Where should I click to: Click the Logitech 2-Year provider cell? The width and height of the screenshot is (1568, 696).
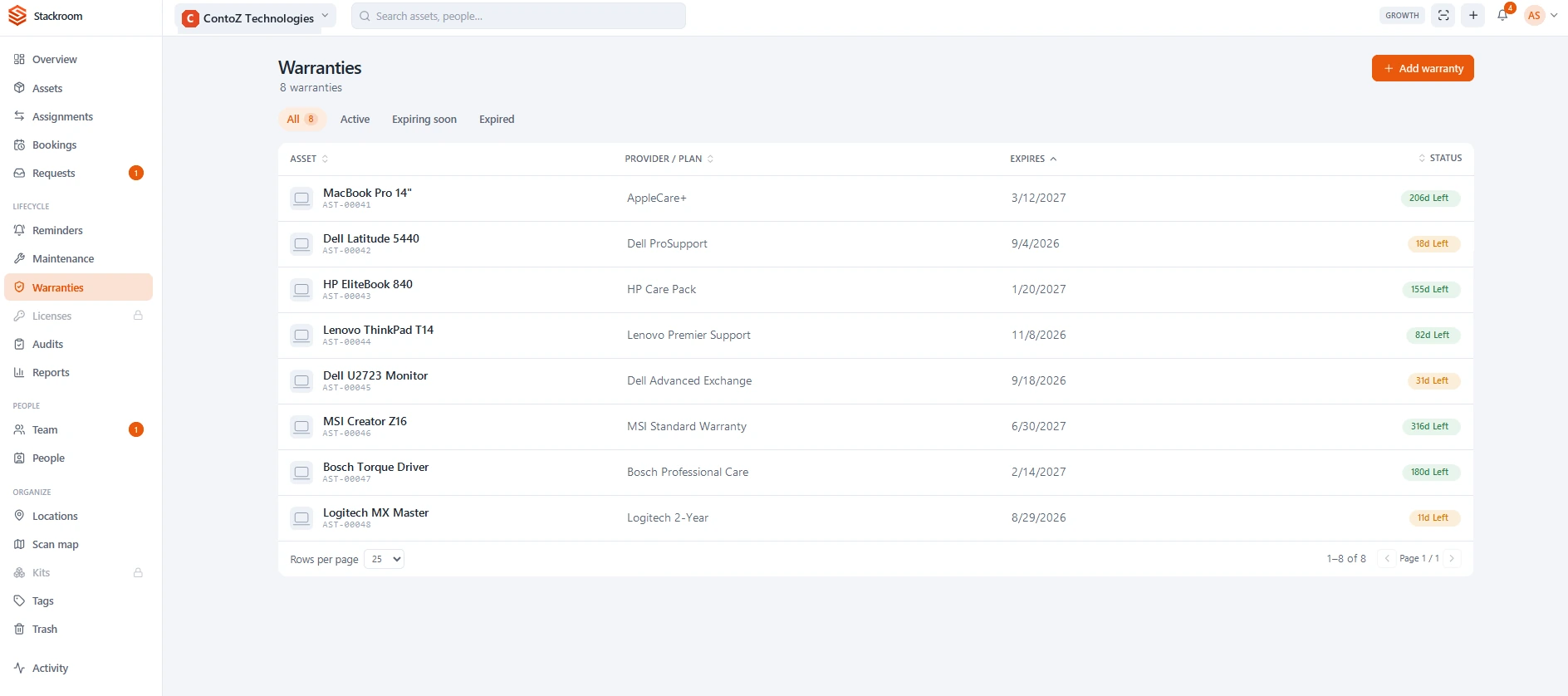point(668,517)
